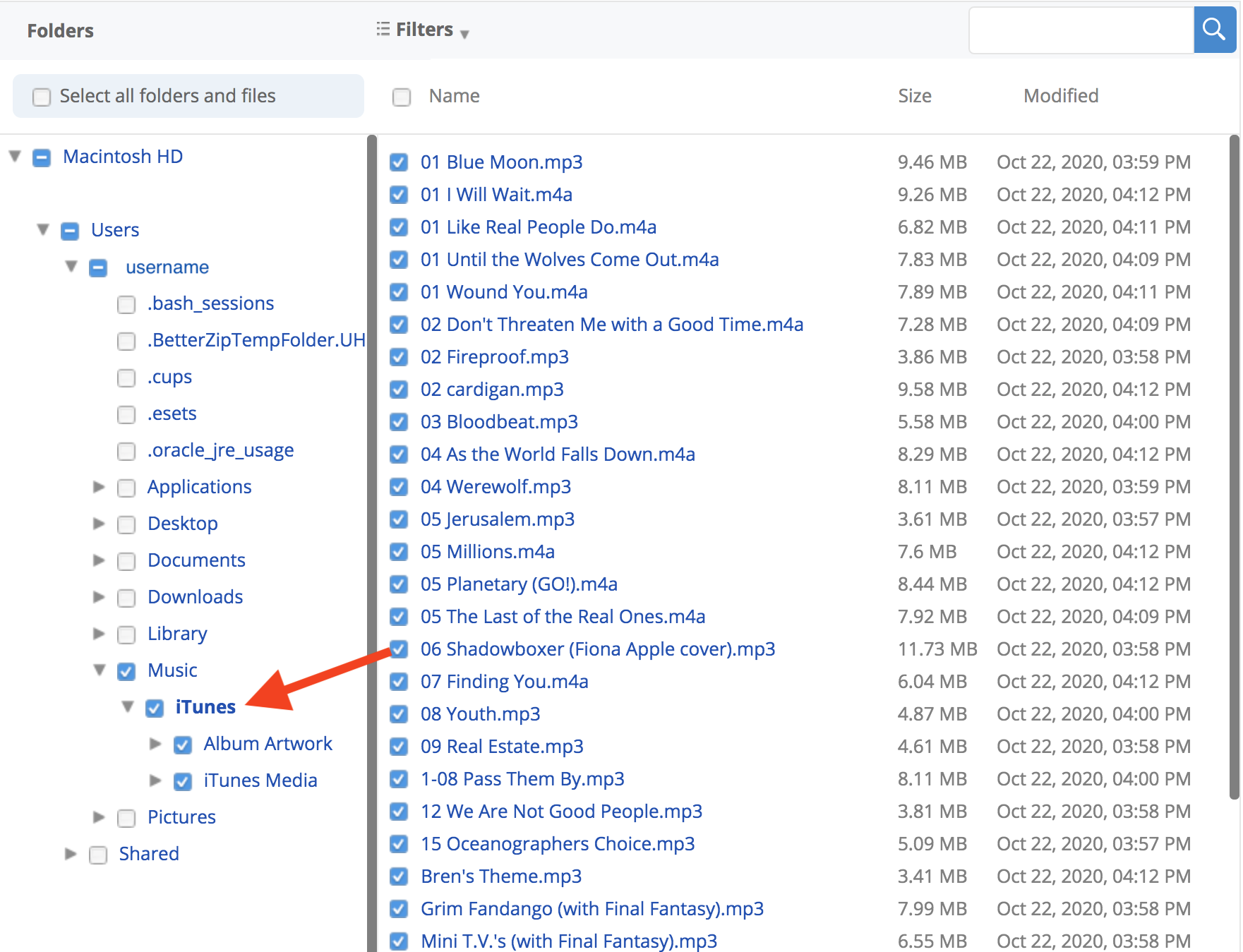Screen dimensions: 1243x952
Task: Open file 03 Bloodbeat.mp3
Action: click(499, 421)
